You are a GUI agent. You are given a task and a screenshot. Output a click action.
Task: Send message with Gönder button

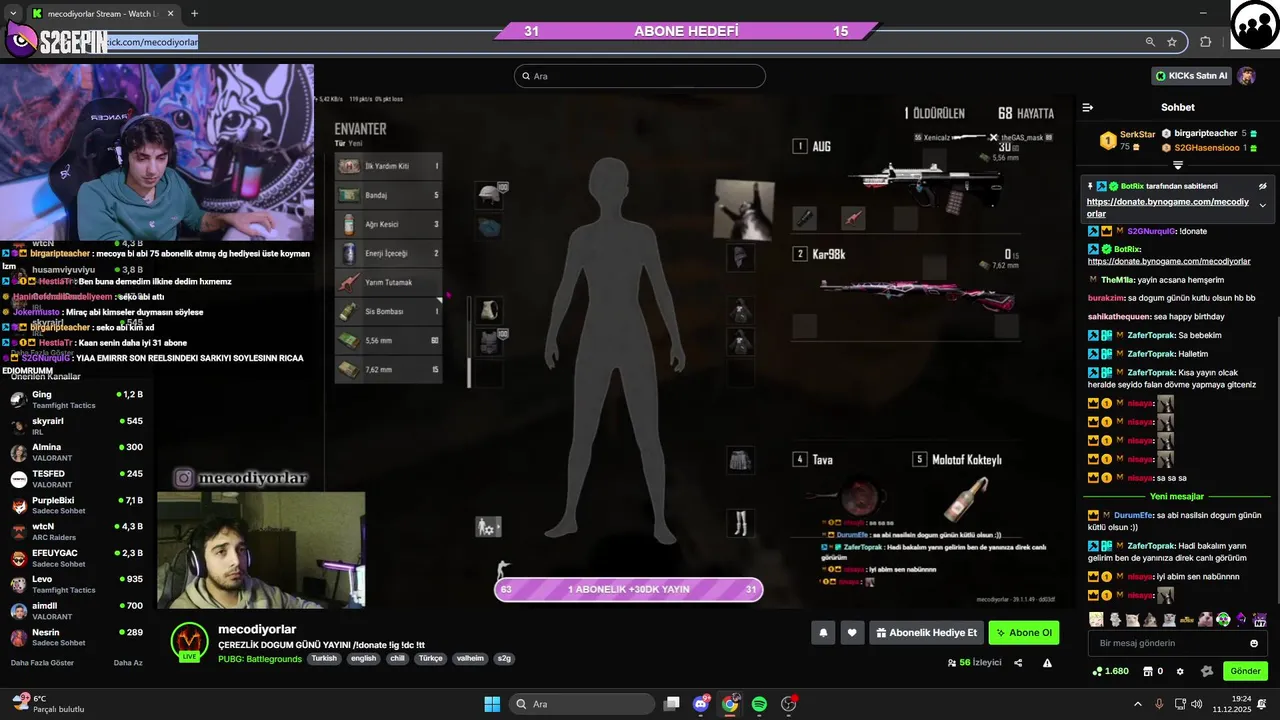click(1245, 671)
